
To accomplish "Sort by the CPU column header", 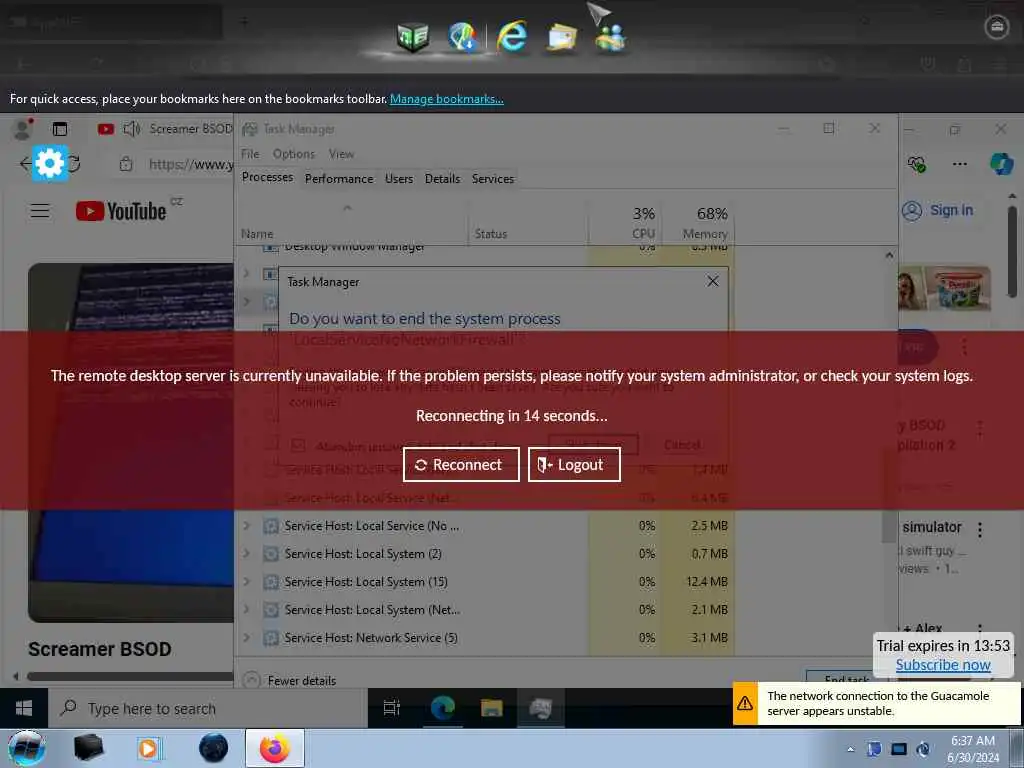I will [624, 222].
